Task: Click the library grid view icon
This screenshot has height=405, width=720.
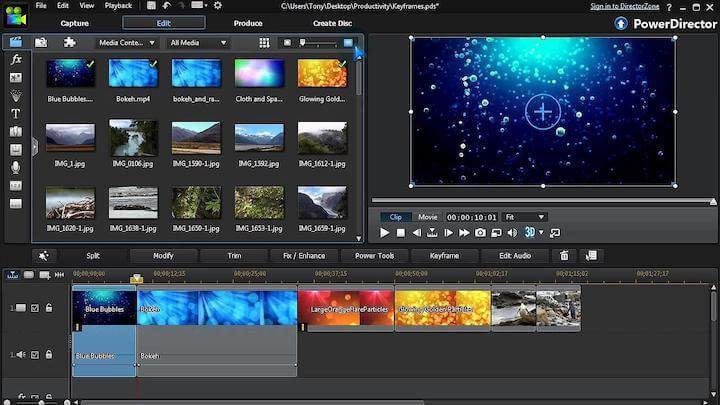Action: point(264,43)
